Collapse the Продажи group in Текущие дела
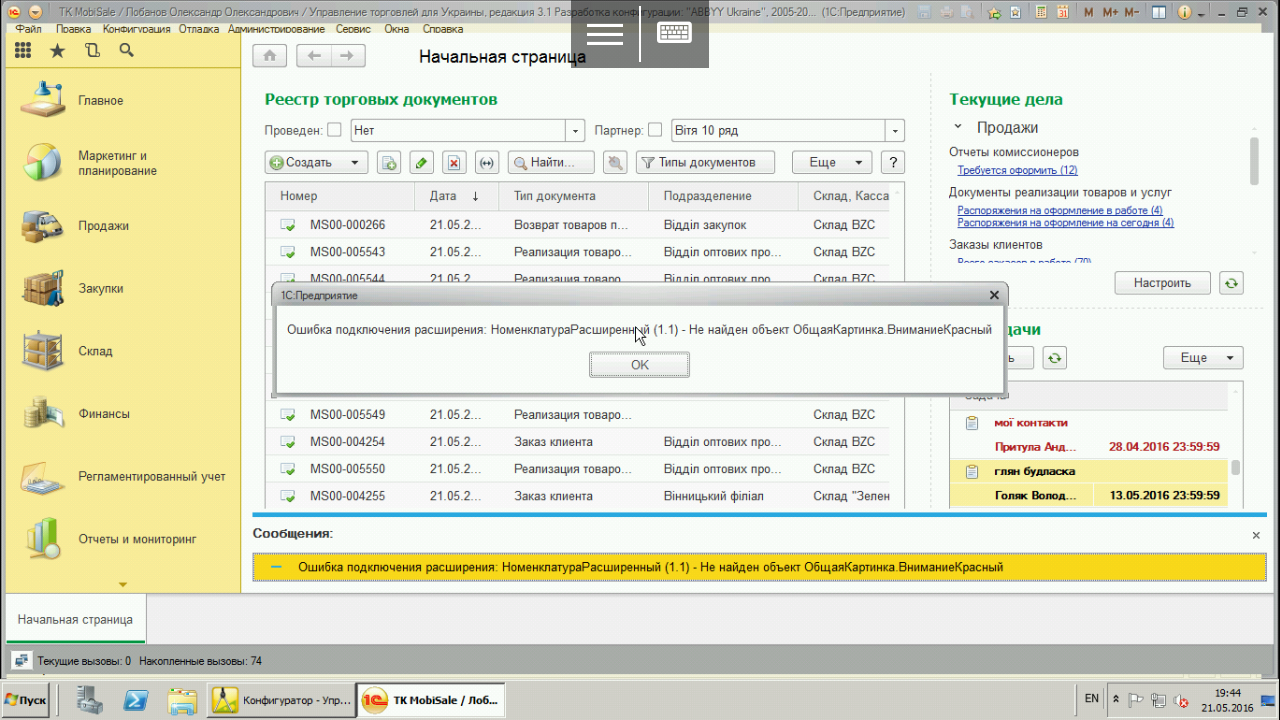 [x=958, y=128]
